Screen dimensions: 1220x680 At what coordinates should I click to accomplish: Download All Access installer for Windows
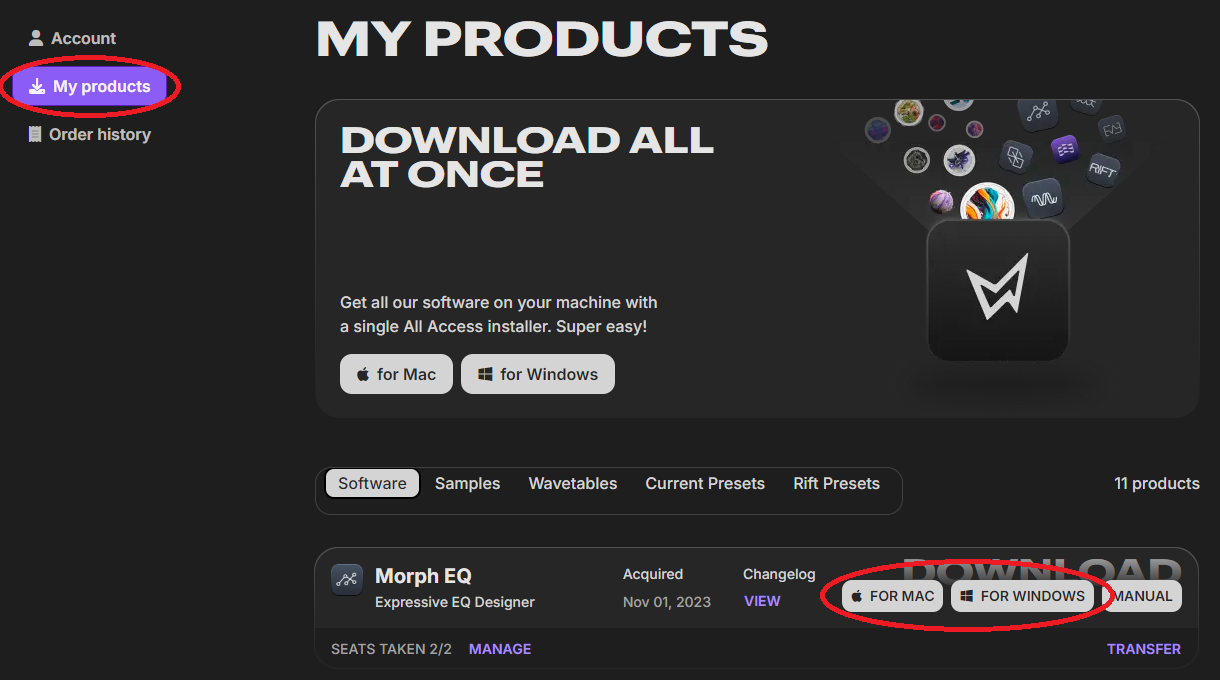538,374
